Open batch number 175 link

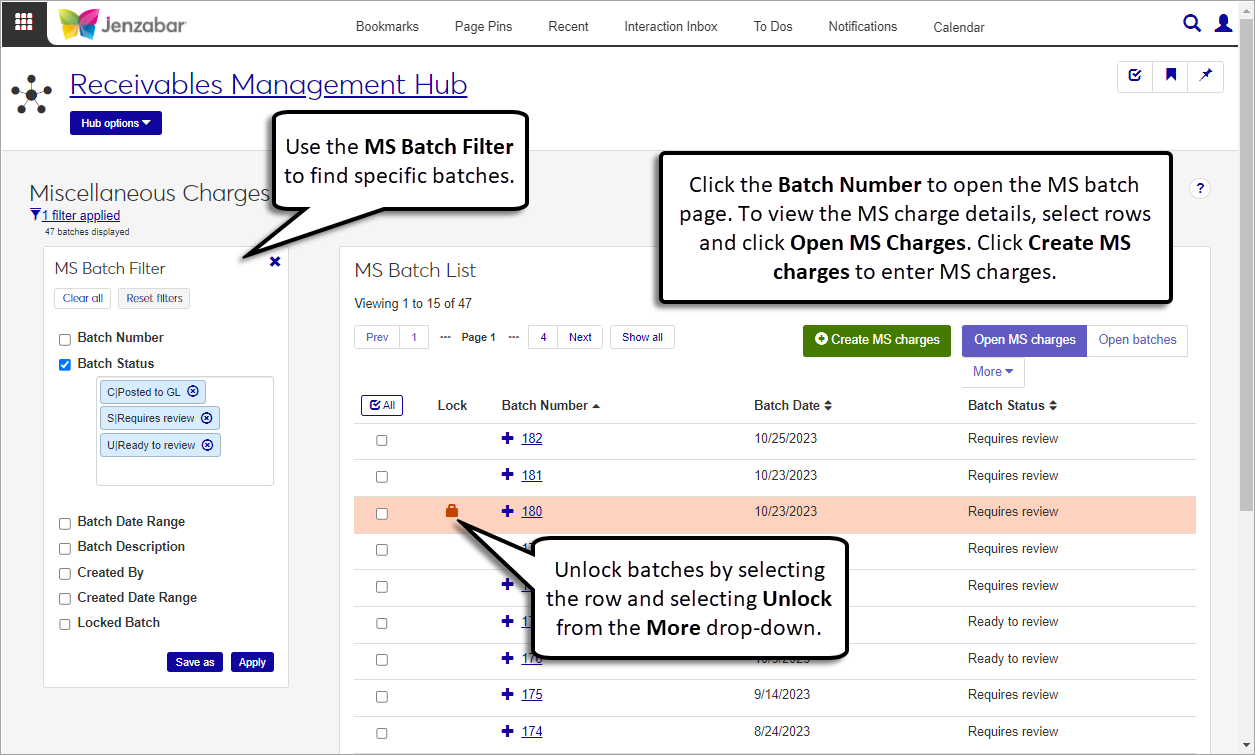(x=531, y=695)
